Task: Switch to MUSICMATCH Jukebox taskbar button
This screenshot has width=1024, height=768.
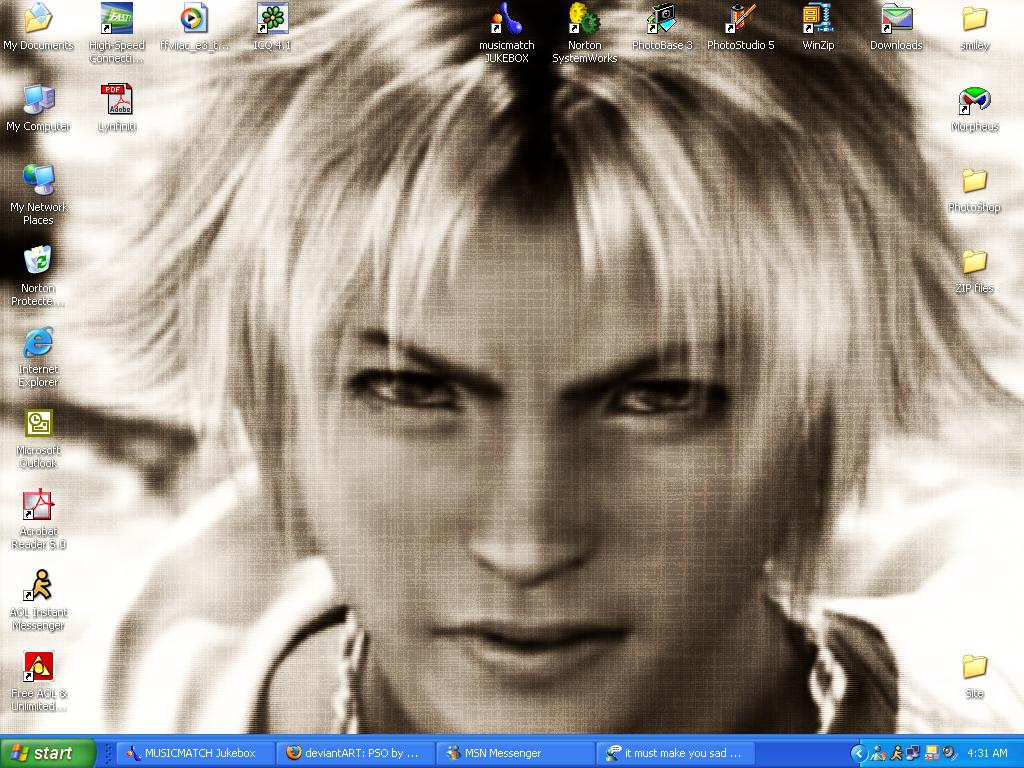Action: (193, 753)
